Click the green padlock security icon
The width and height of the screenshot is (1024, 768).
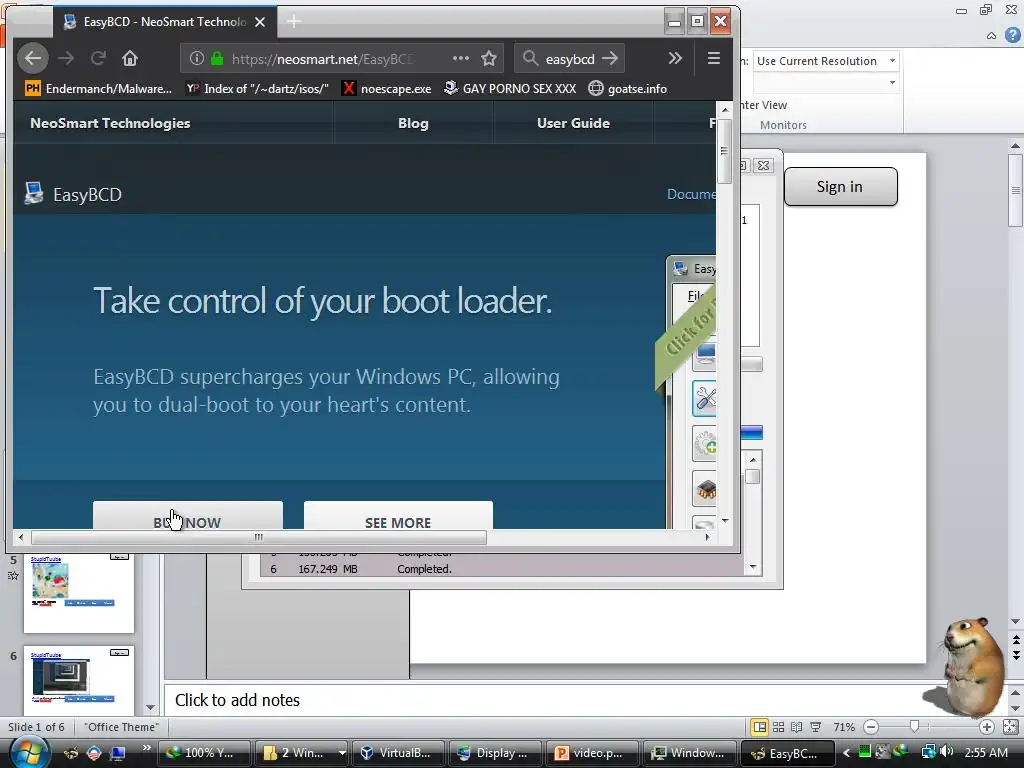click(x=217, y=59)
